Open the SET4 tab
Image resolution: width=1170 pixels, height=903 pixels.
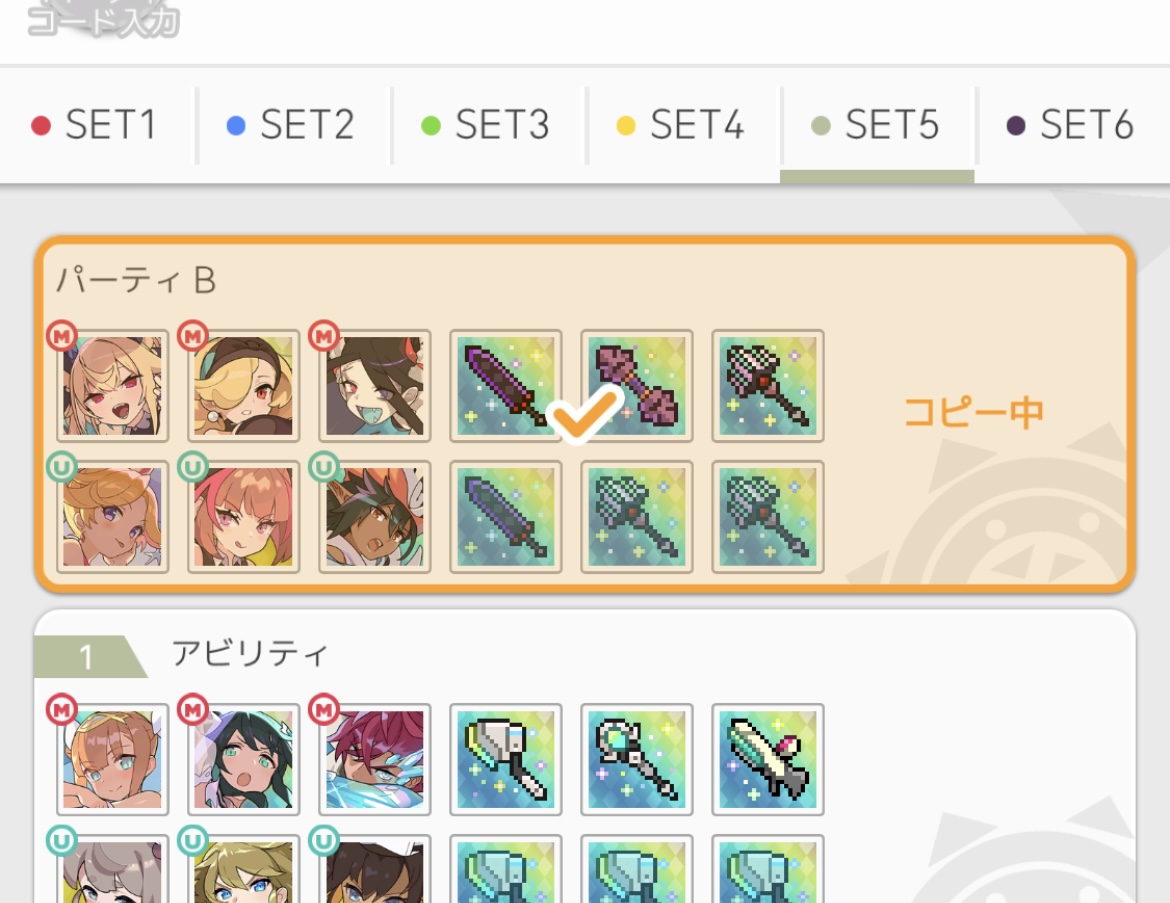point(682,125)
